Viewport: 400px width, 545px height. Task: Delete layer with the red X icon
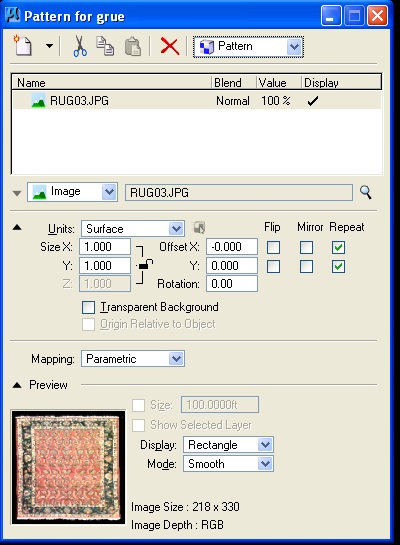(x=170, y=46)
